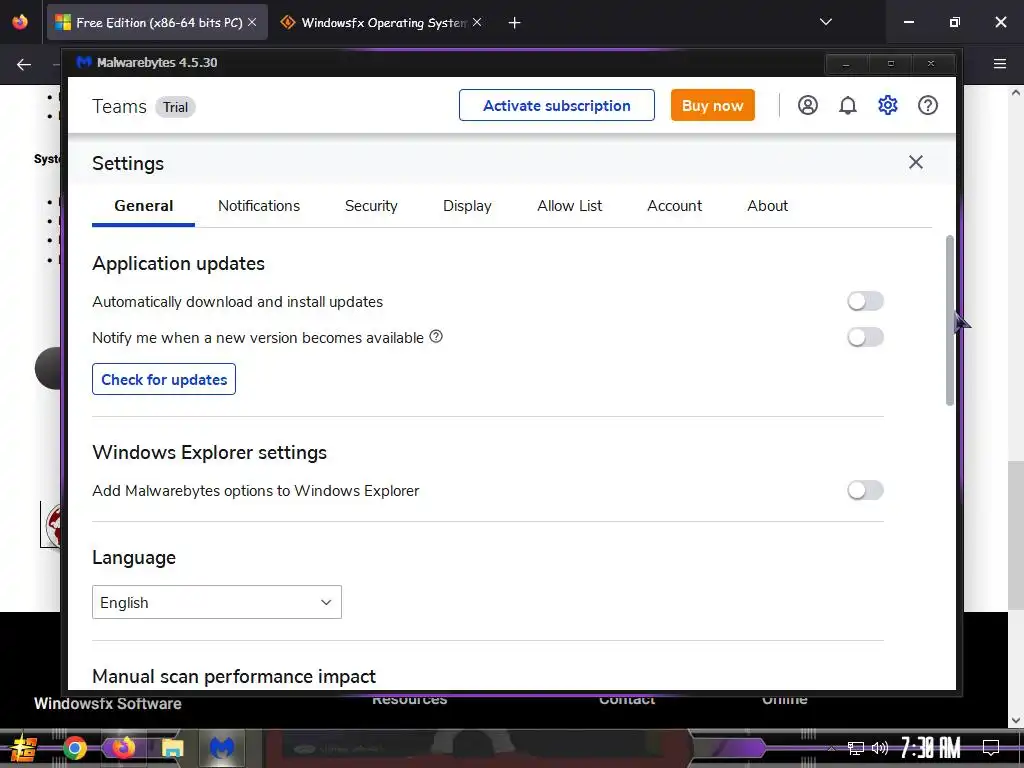This screenshot has height=768, width=1024.
Task: Toggle notify me when new version available
Action: tap(865, 337)
